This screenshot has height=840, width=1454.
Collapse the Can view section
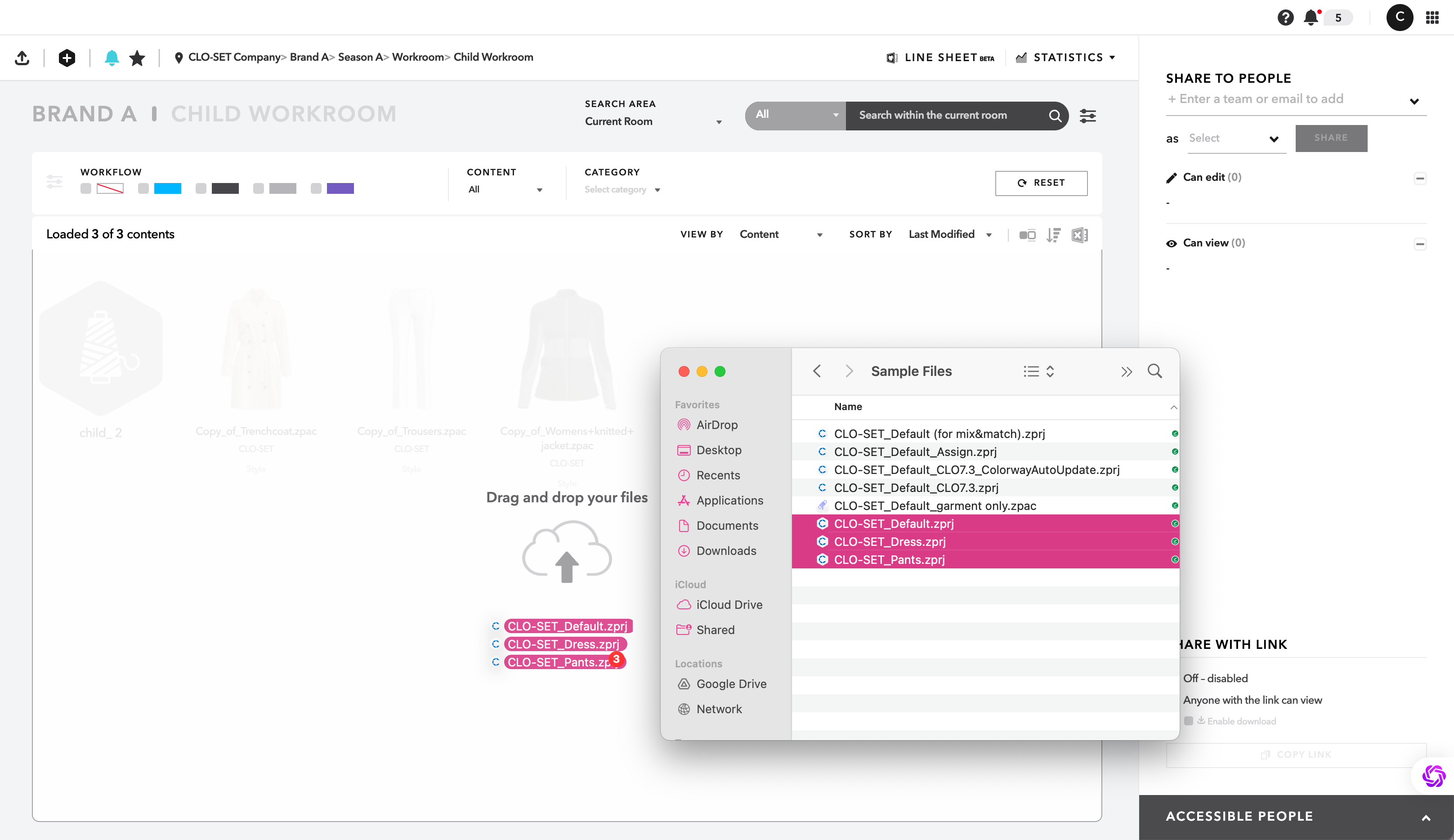point(1420,243)
